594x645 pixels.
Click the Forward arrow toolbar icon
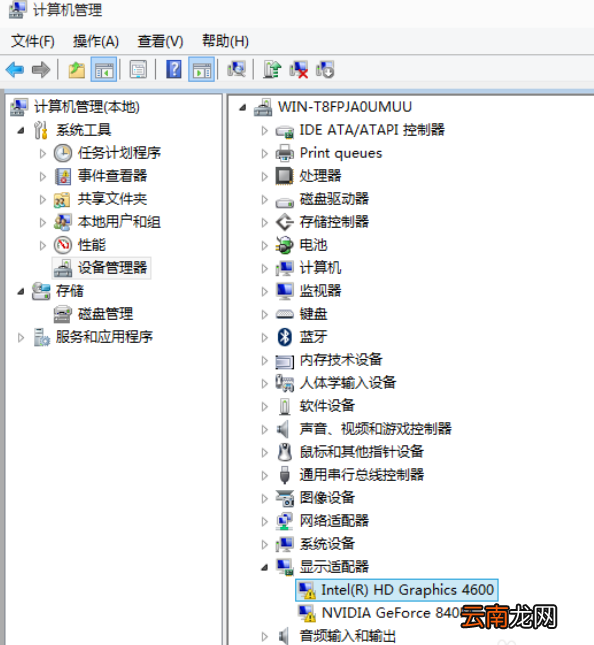[x=41, y=70]
